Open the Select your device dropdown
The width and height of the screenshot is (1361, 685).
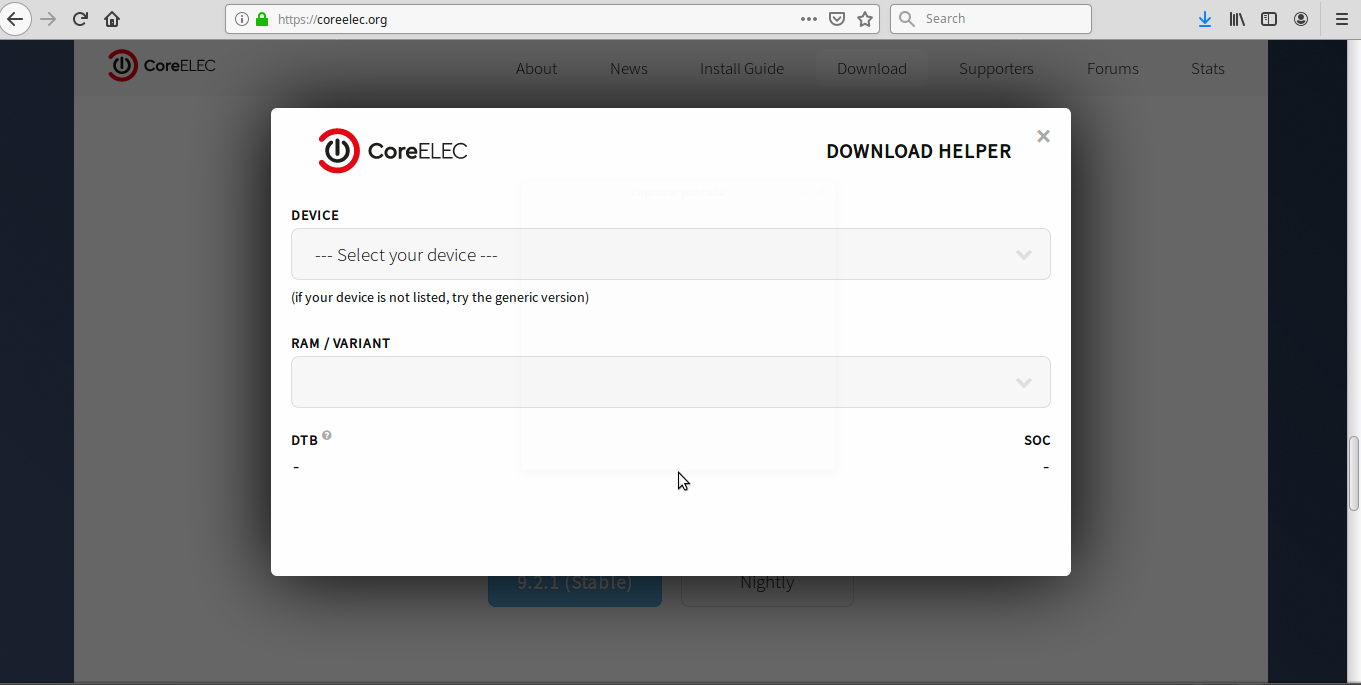click(670, 254)
